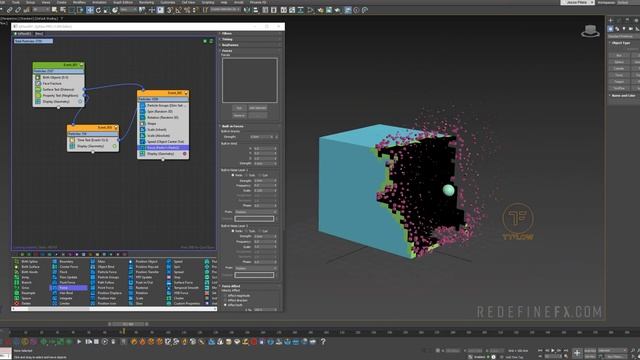Viewport: 640px width, 360px height.
Task: Open the [New] flow tab
Action: click(39, 33)
